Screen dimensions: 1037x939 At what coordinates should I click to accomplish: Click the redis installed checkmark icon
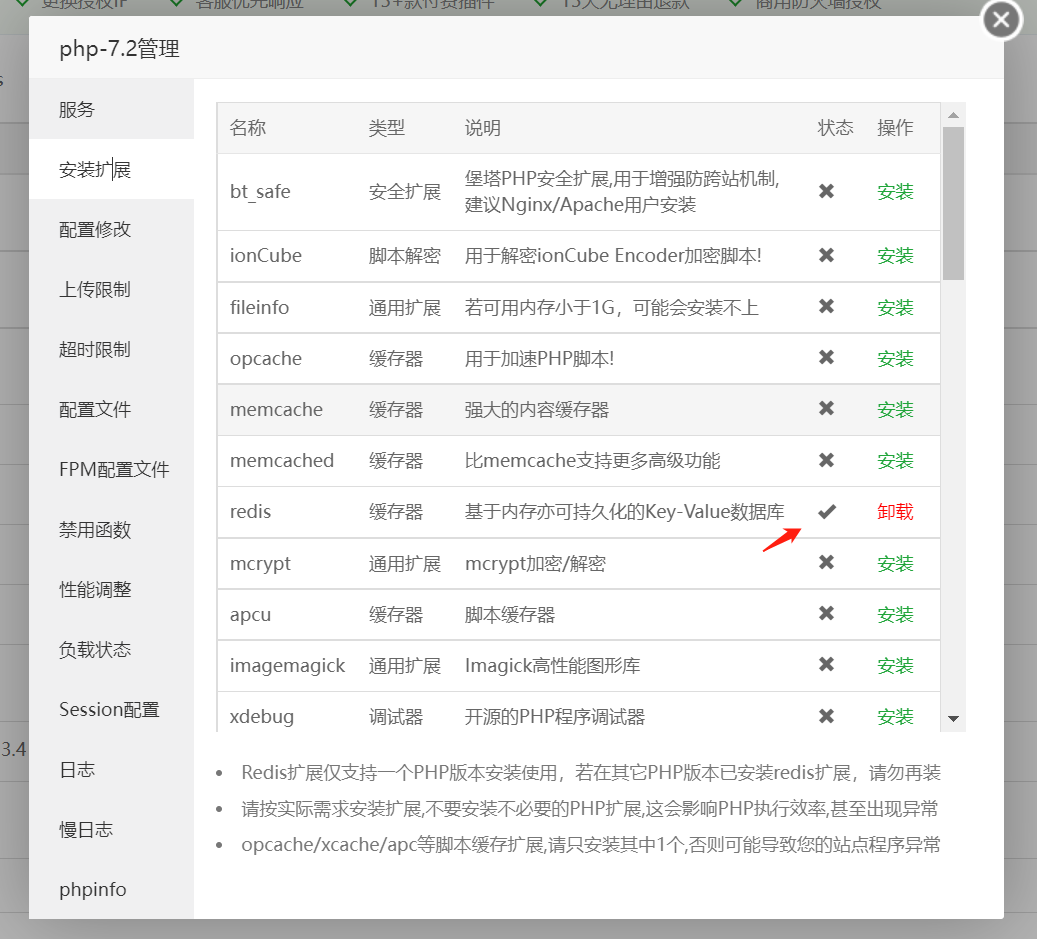(x=826, y=512)
